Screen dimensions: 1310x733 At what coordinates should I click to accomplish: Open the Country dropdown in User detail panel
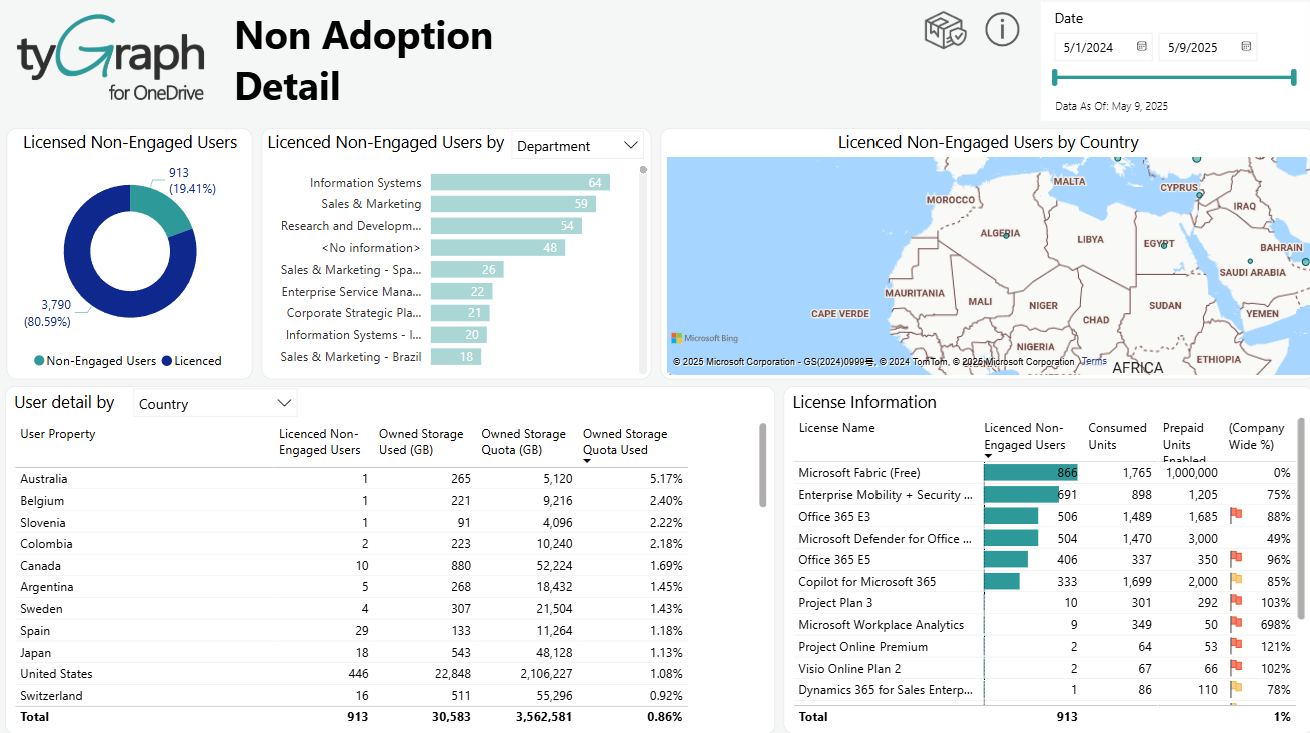tap(215, 403)
